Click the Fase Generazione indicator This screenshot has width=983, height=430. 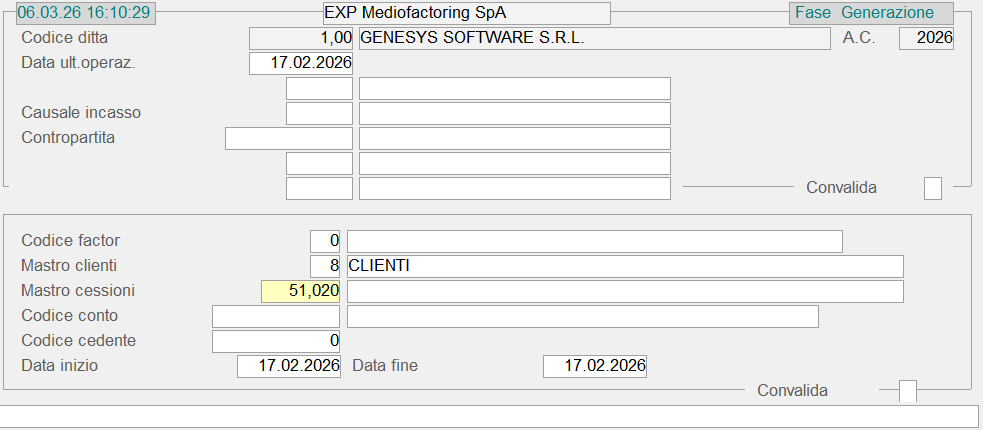tap(870, 13)
